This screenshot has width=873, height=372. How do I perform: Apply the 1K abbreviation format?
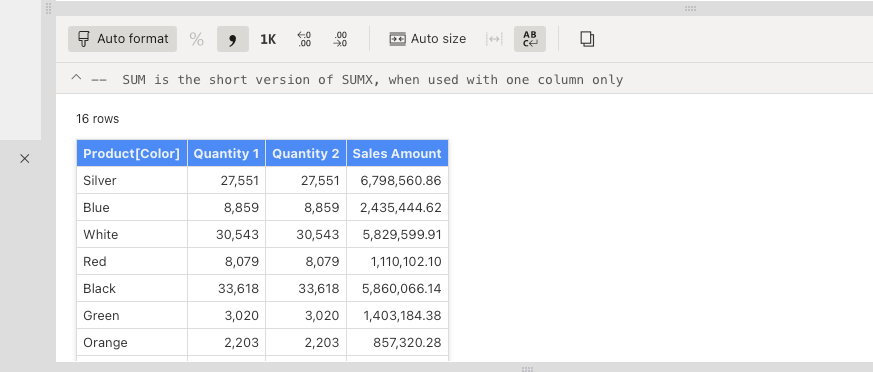[268, 39]
